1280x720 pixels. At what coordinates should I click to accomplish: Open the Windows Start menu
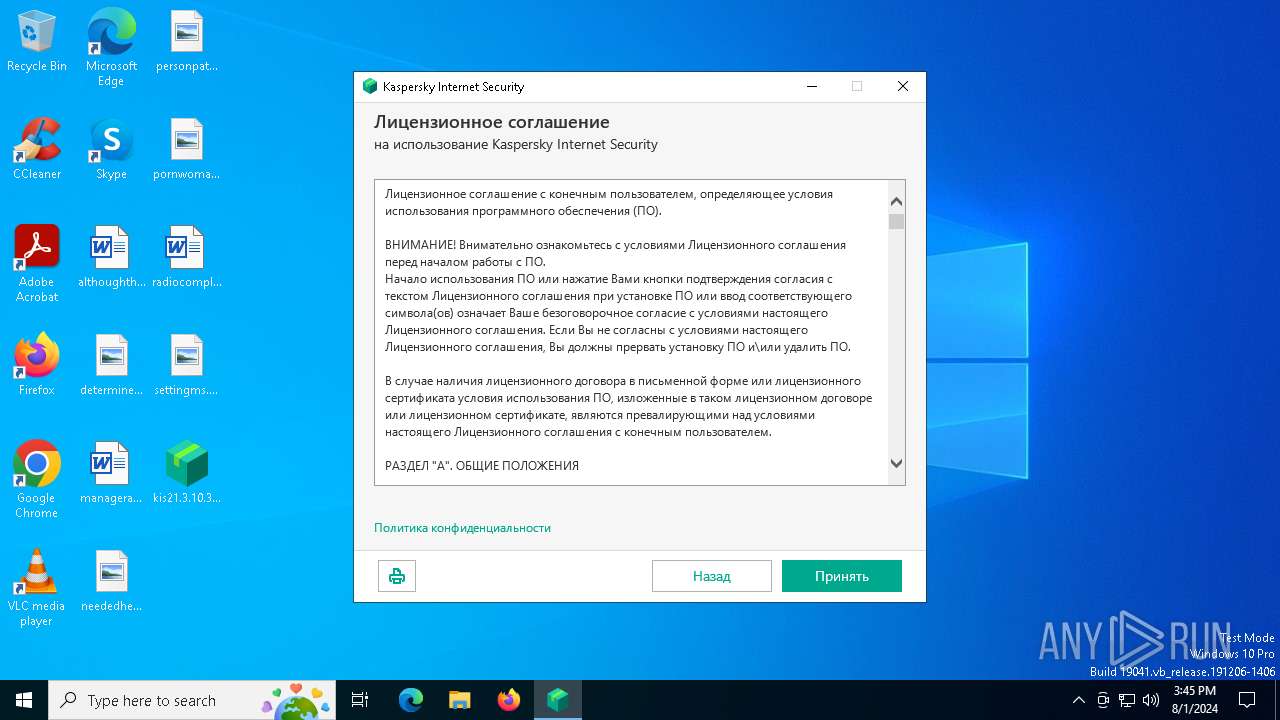click(24, 700)
